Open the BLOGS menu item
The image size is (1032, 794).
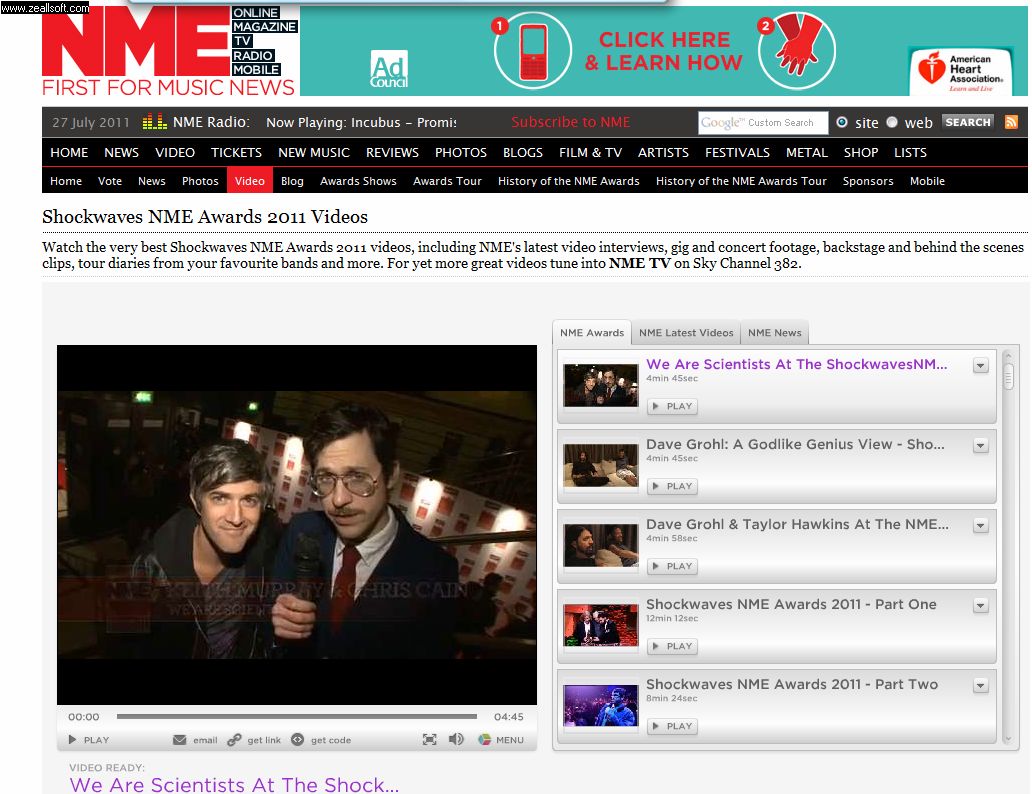pyautogui.click(x=523, y=153)
